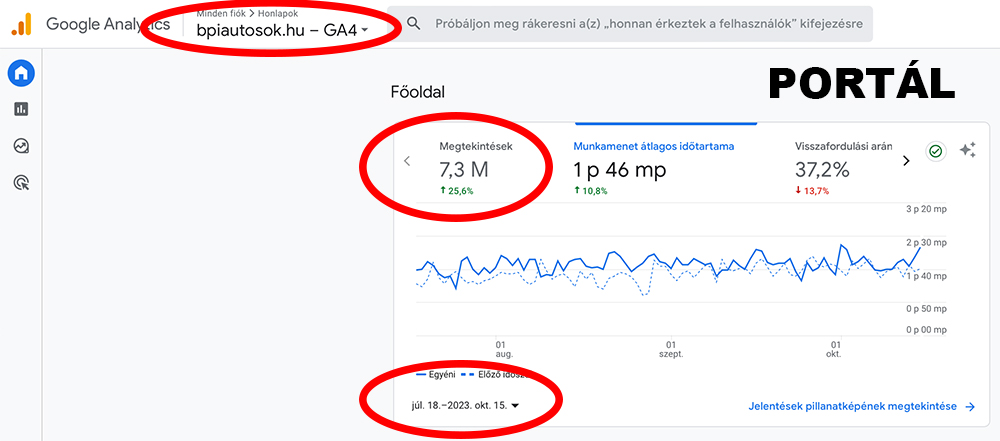Open the Advertising cursor icon in sidebar

21,183
